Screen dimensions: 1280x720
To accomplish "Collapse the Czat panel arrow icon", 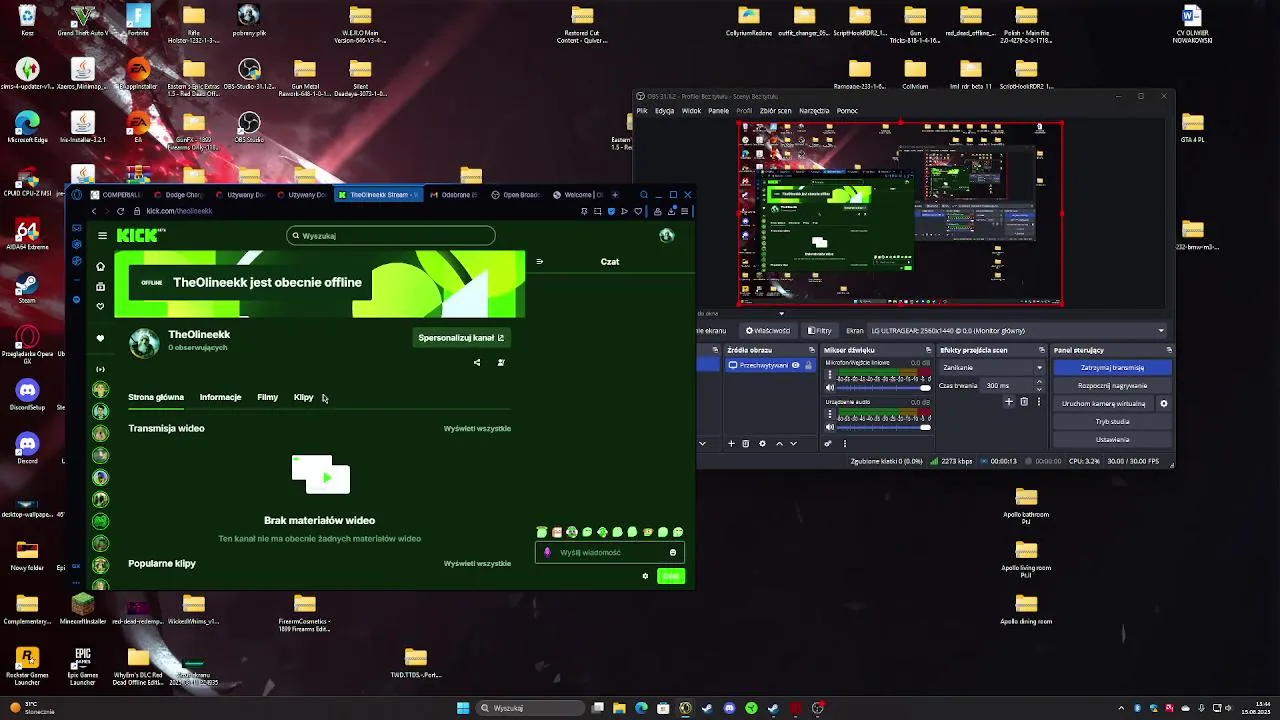I will 539,262.
